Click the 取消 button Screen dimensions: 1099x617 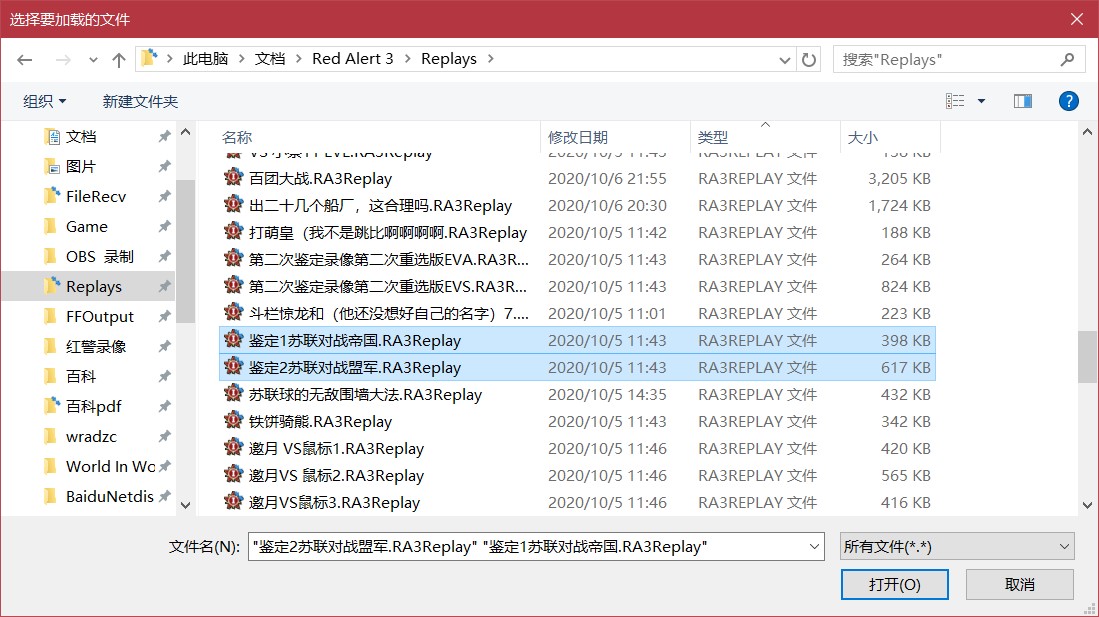(x=1019, y=584)
